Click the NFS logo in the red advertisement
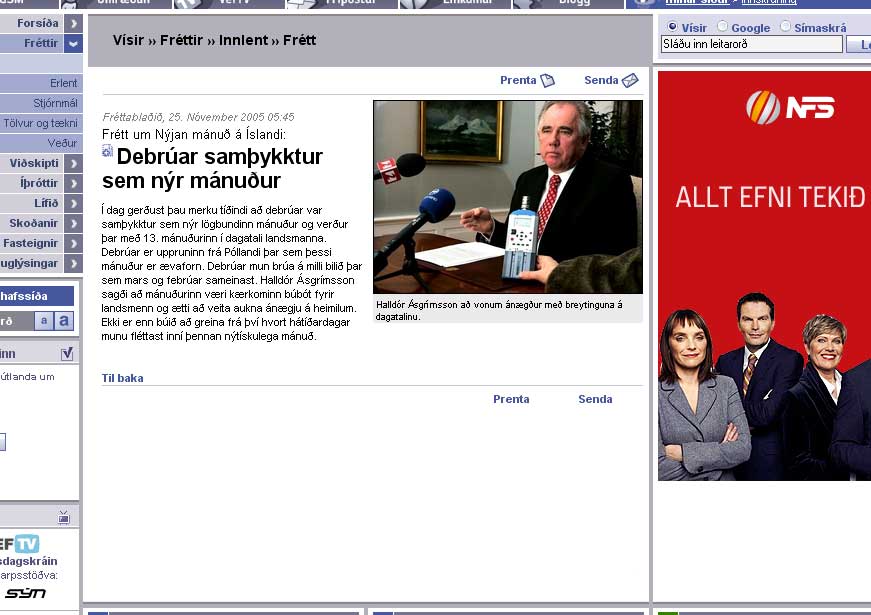The width and height of the screenshot is (871, 615). point(790,107)
